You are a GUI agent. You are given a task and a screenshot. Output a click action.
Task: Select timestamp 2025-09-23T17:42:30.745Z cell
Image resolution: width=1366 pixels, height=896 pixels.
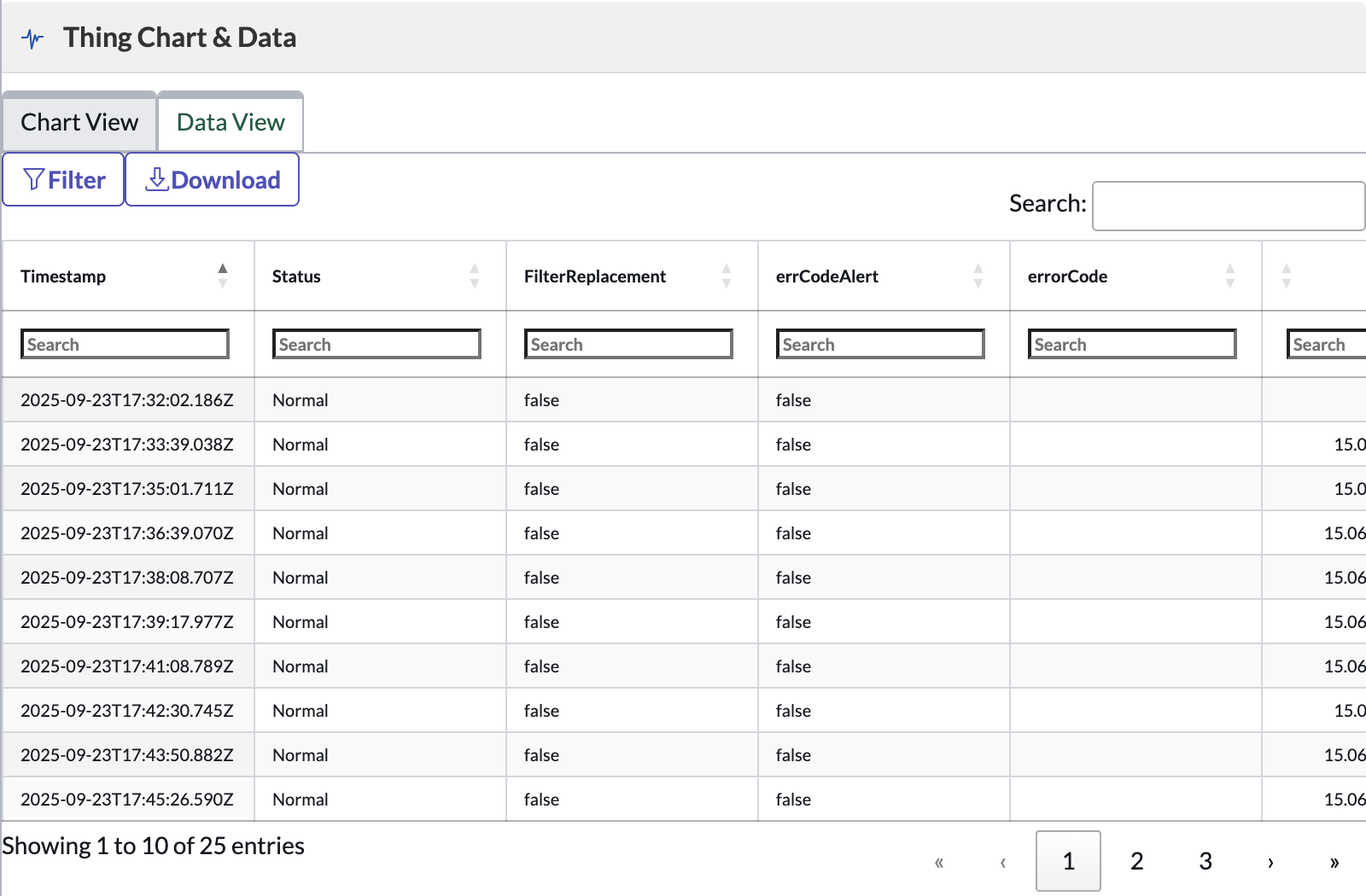coord(127,711)
